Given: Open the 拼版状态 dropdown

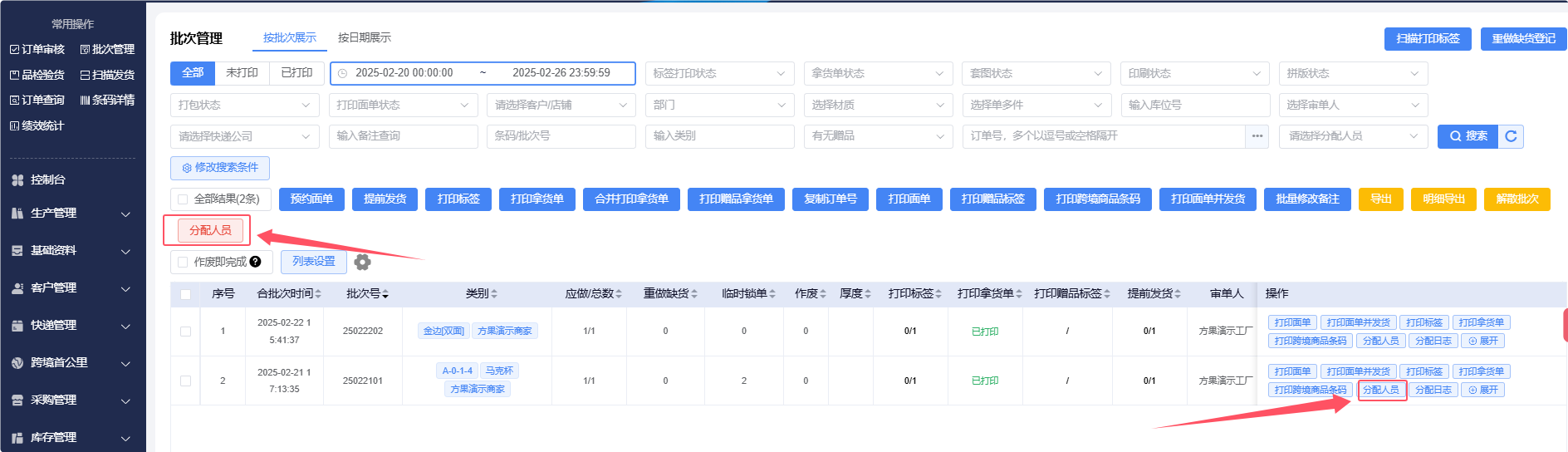Looking at the screenshot, I should point(1353,73).
